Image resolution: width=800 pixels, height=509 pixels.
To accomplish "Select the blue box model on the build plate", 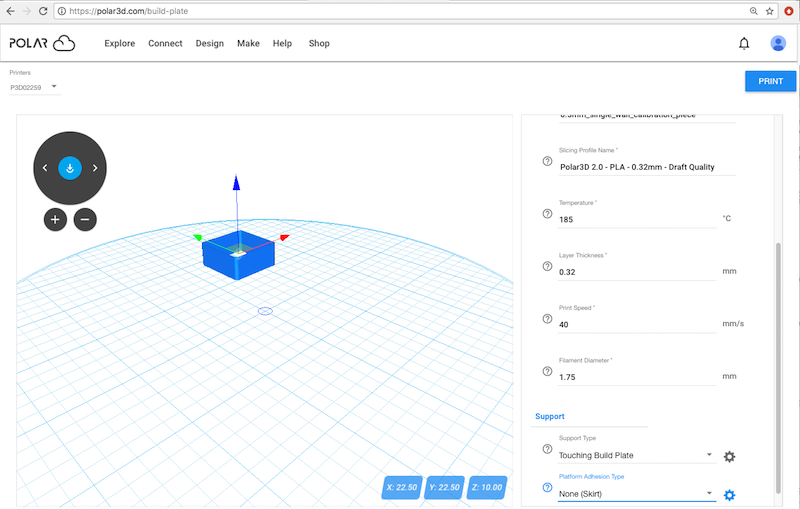I will click(238, 257).
